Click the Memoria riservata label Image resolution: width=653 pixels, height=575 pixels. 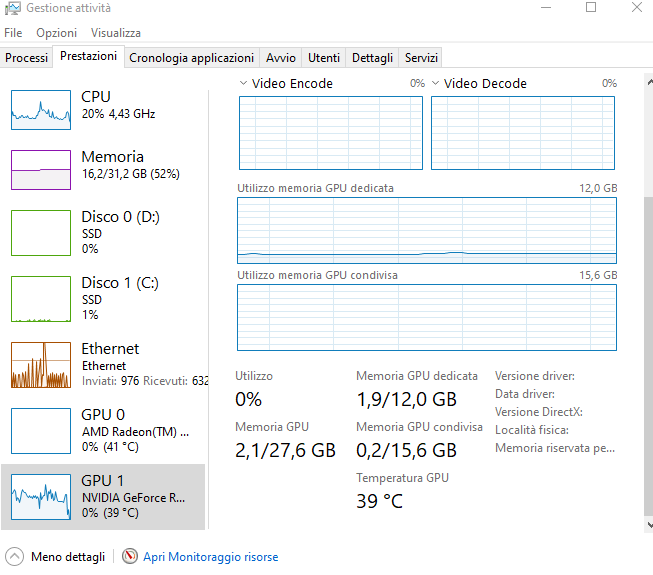click(555, 448)
